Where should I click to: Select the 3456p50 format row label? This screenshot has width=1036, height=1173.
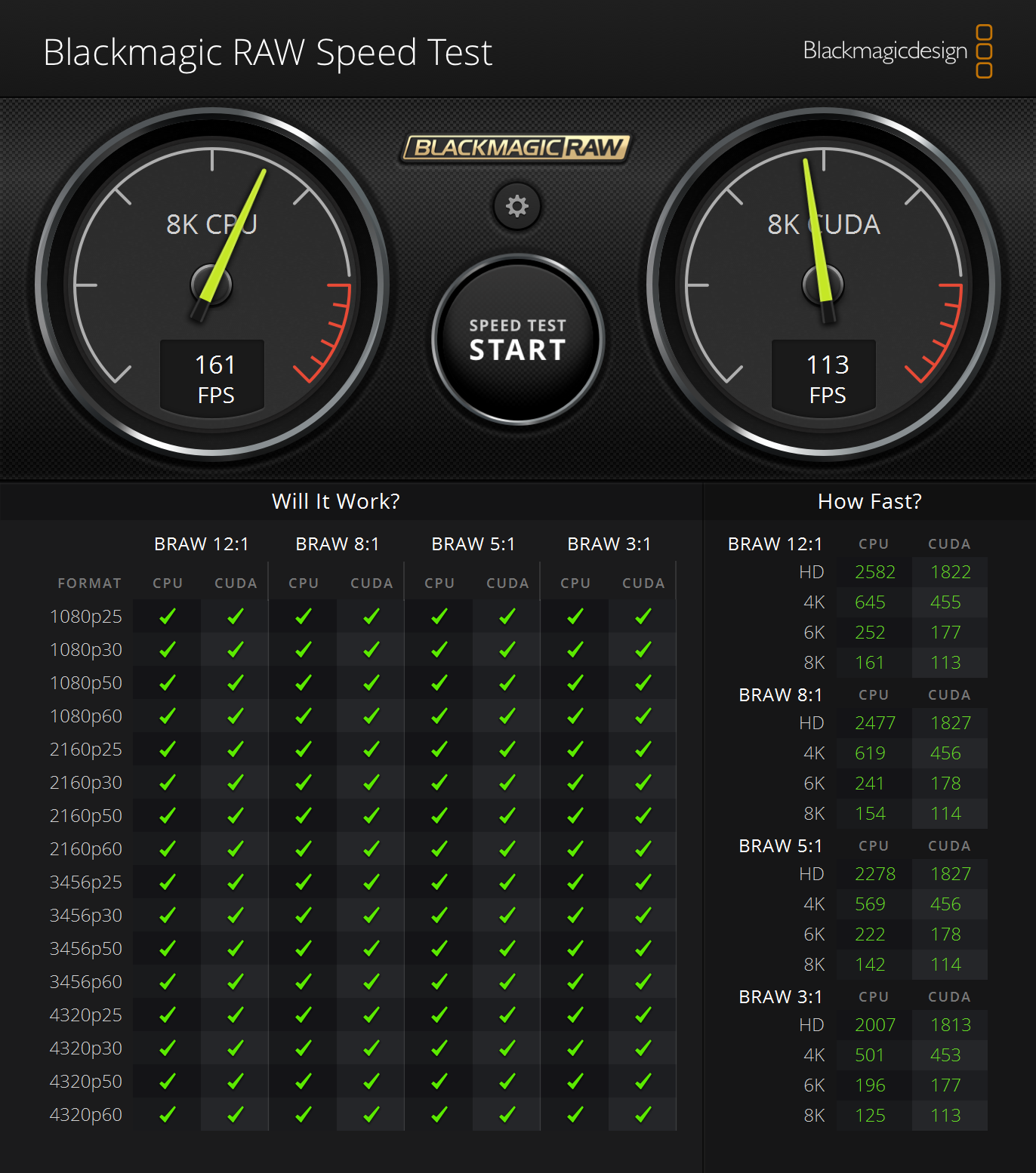(85, 950)
